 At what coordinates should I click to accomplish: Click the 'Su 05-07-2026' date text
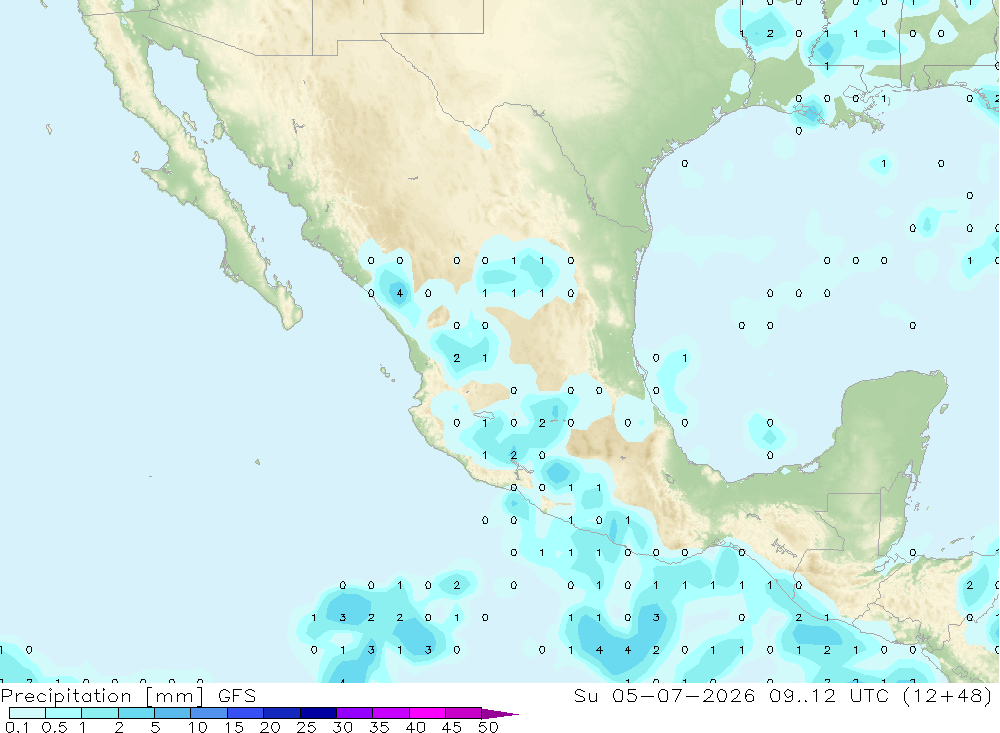tap(665, 696)
